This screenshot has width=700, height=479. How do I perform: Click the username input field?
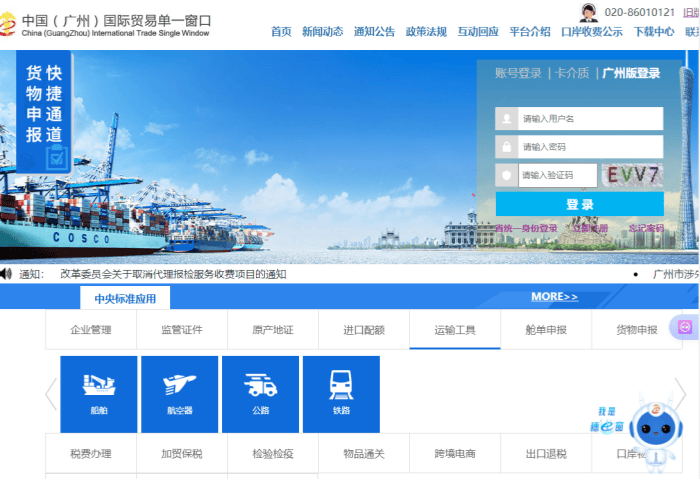(591, 119)
